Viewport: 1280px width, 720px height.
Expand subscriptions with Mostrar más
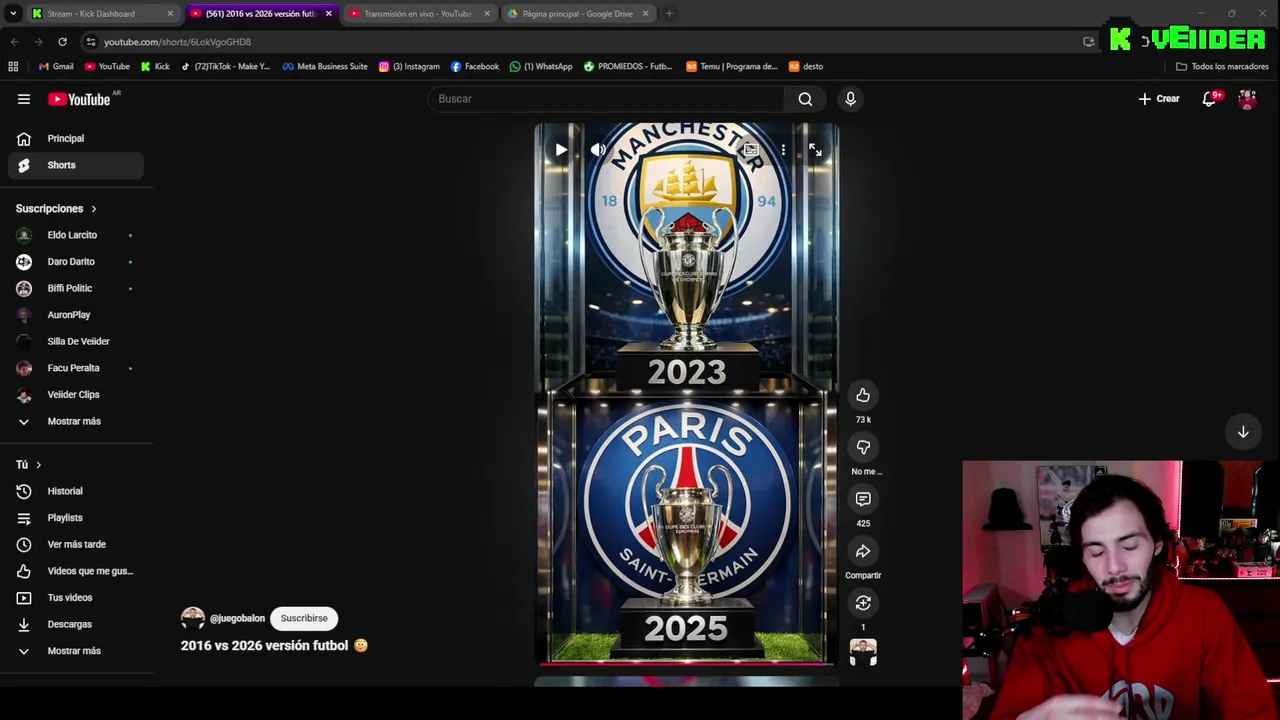[x=76, y=421]
